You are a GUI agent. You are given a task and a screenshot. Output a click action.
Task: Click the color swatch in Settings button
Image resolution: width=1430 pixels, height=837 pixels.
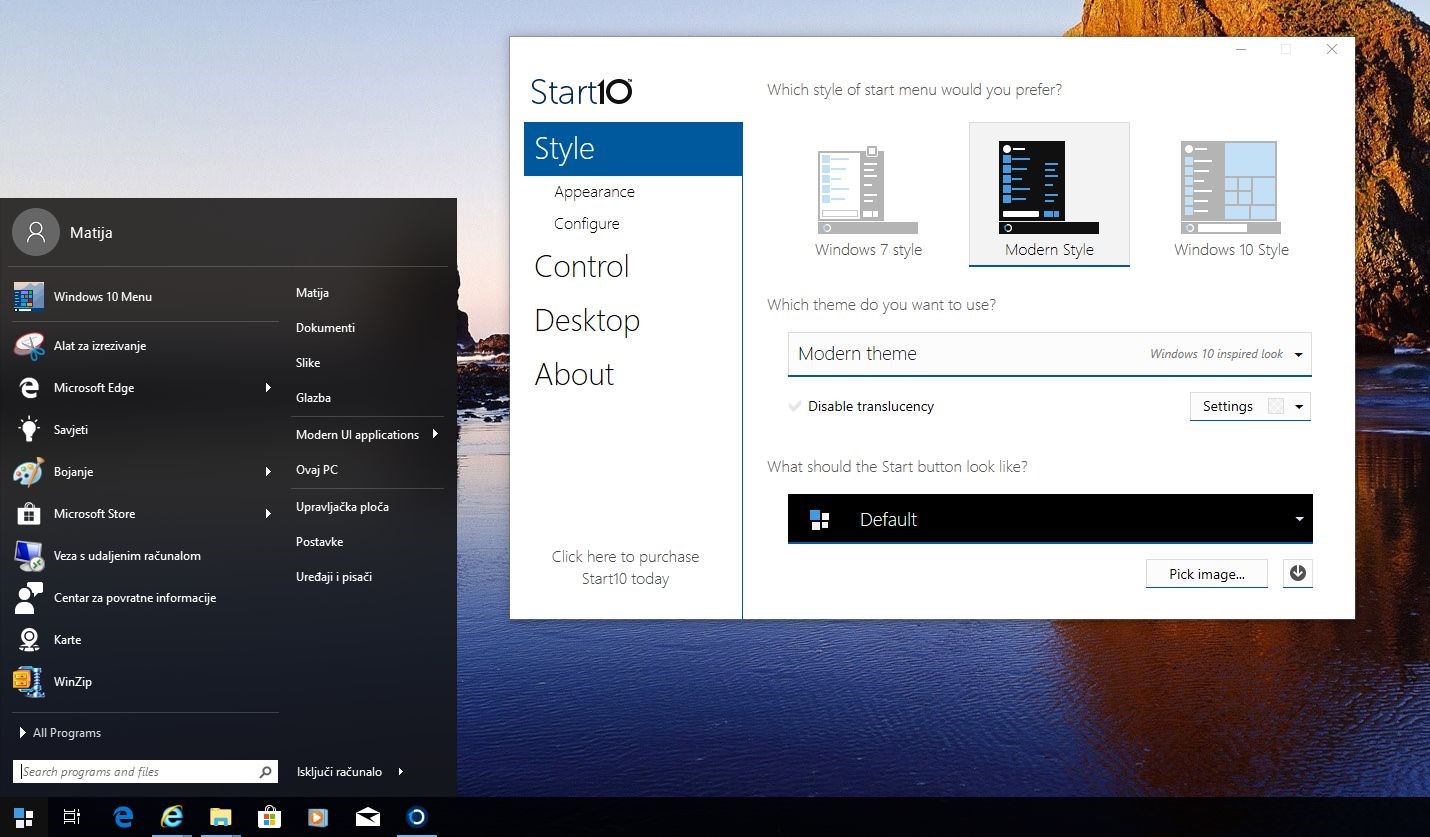(x=1275, y=406)
